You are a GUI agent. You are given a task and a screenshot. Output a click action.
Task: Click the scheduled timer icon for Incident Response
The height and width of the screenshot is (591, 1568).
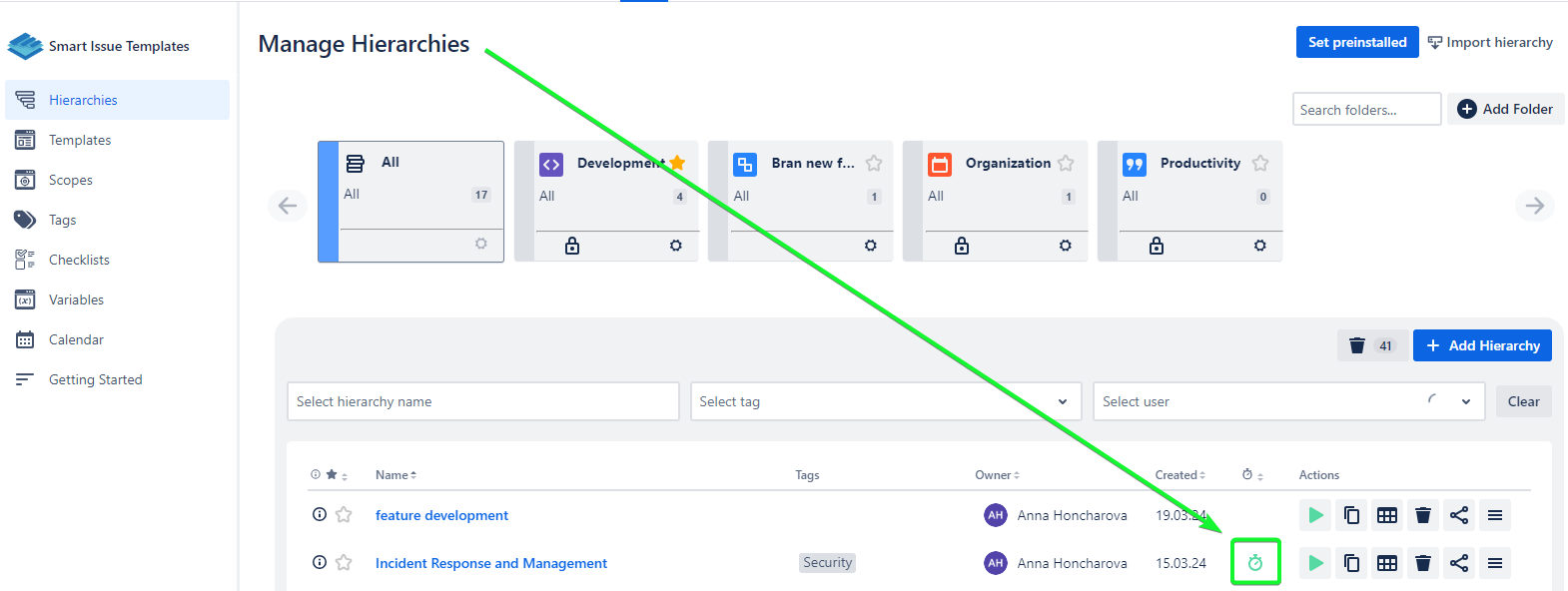tap(1255, 563)
